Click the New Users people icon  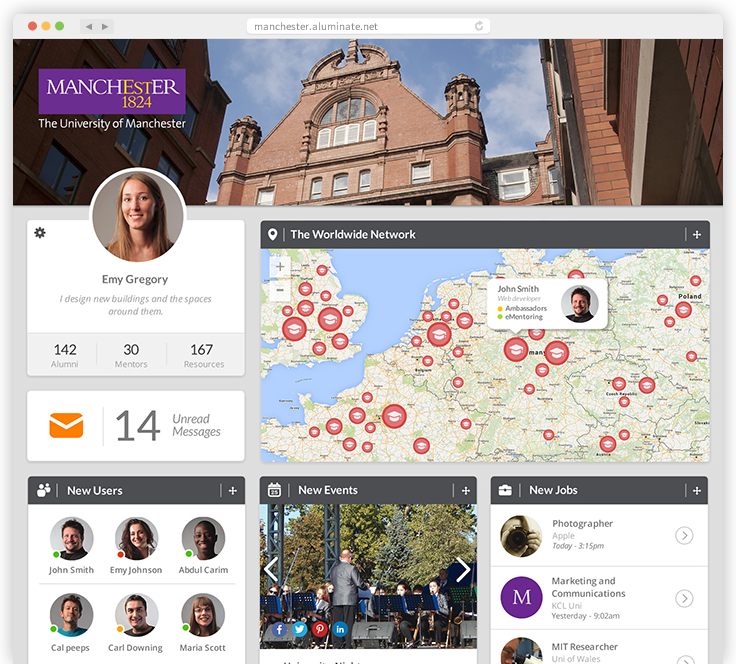tap(44, 490)
